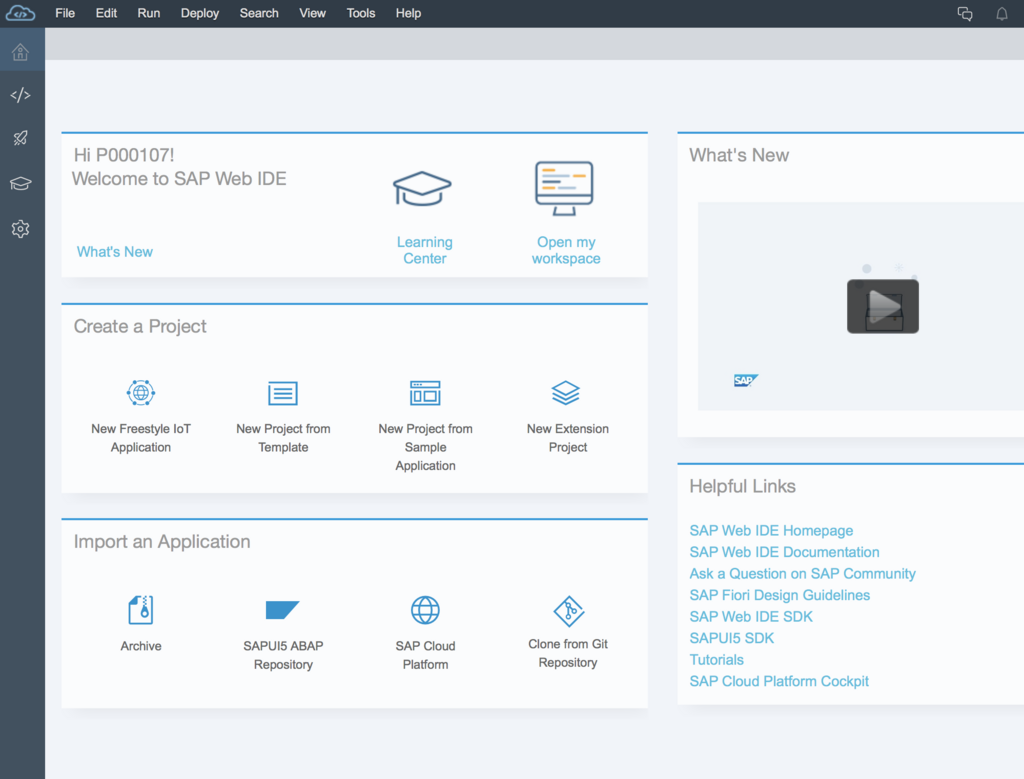Click the New Freestyle IoT Application icon
The image size is (1024, 779).
(140, 392)
